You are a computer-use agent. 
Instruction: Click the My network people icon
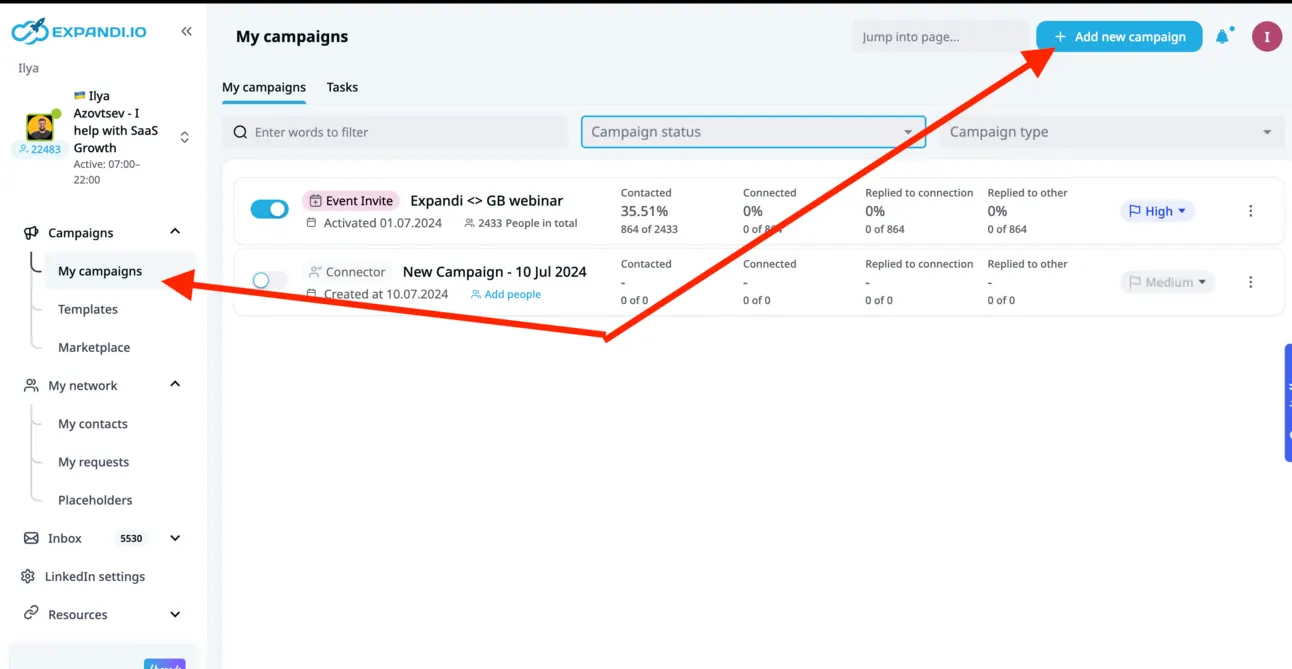[x=31, y=385]
